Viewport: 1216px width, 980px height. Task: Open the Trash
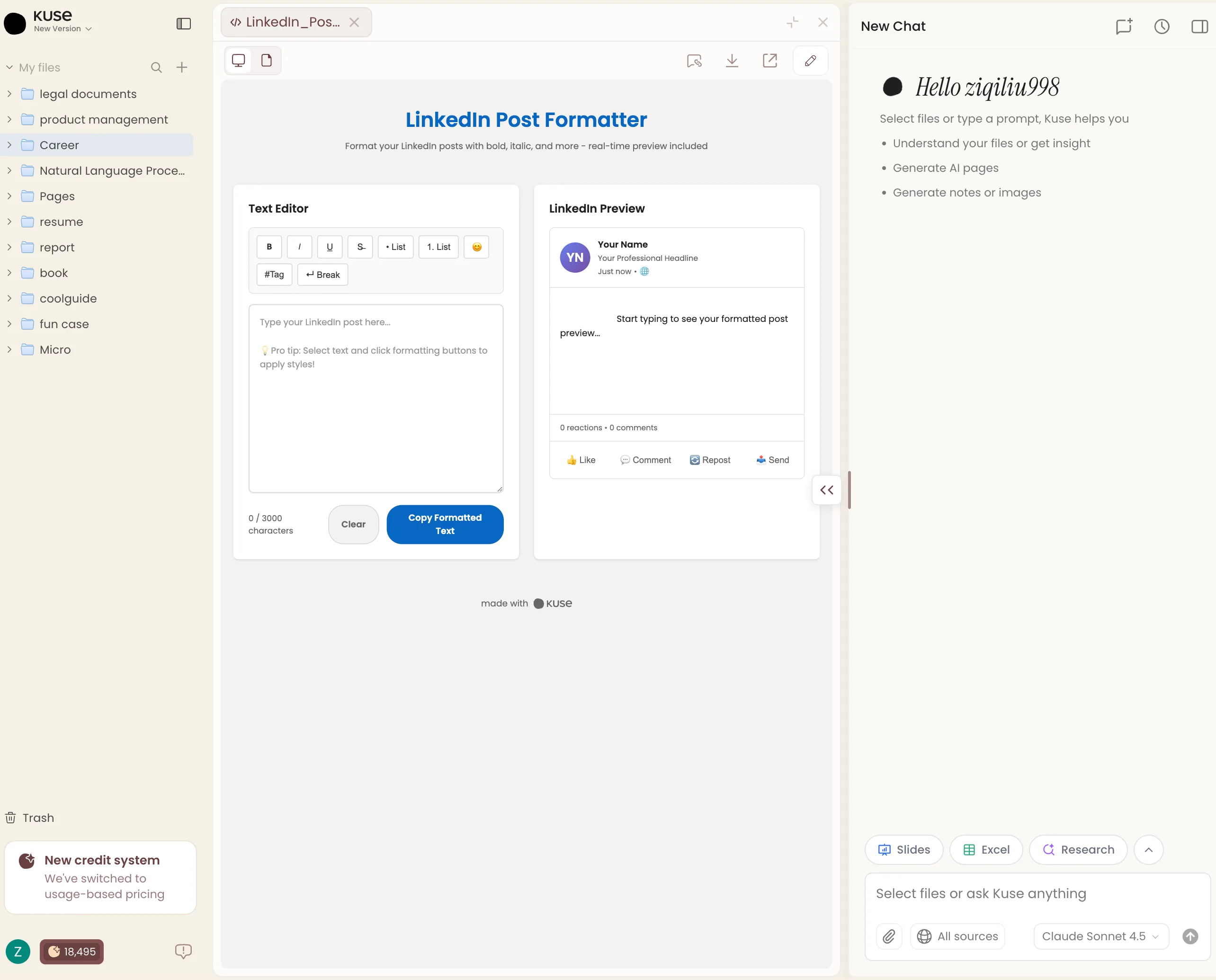(30, 818)
